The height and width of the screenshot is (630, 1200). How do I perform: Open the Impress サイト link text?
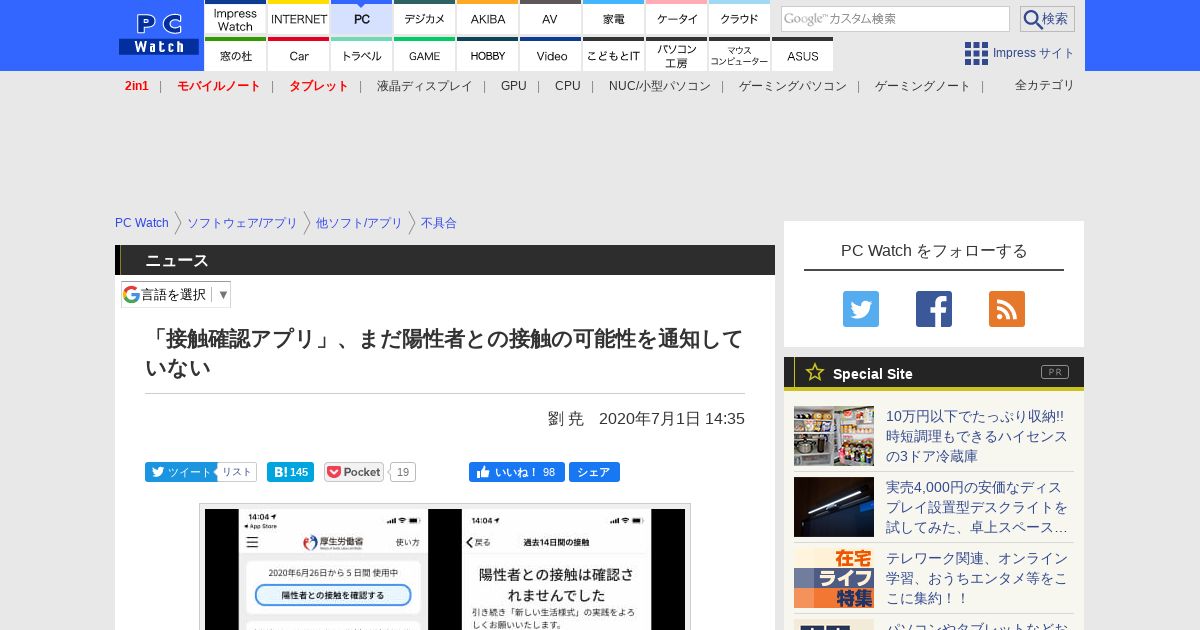1034,53
